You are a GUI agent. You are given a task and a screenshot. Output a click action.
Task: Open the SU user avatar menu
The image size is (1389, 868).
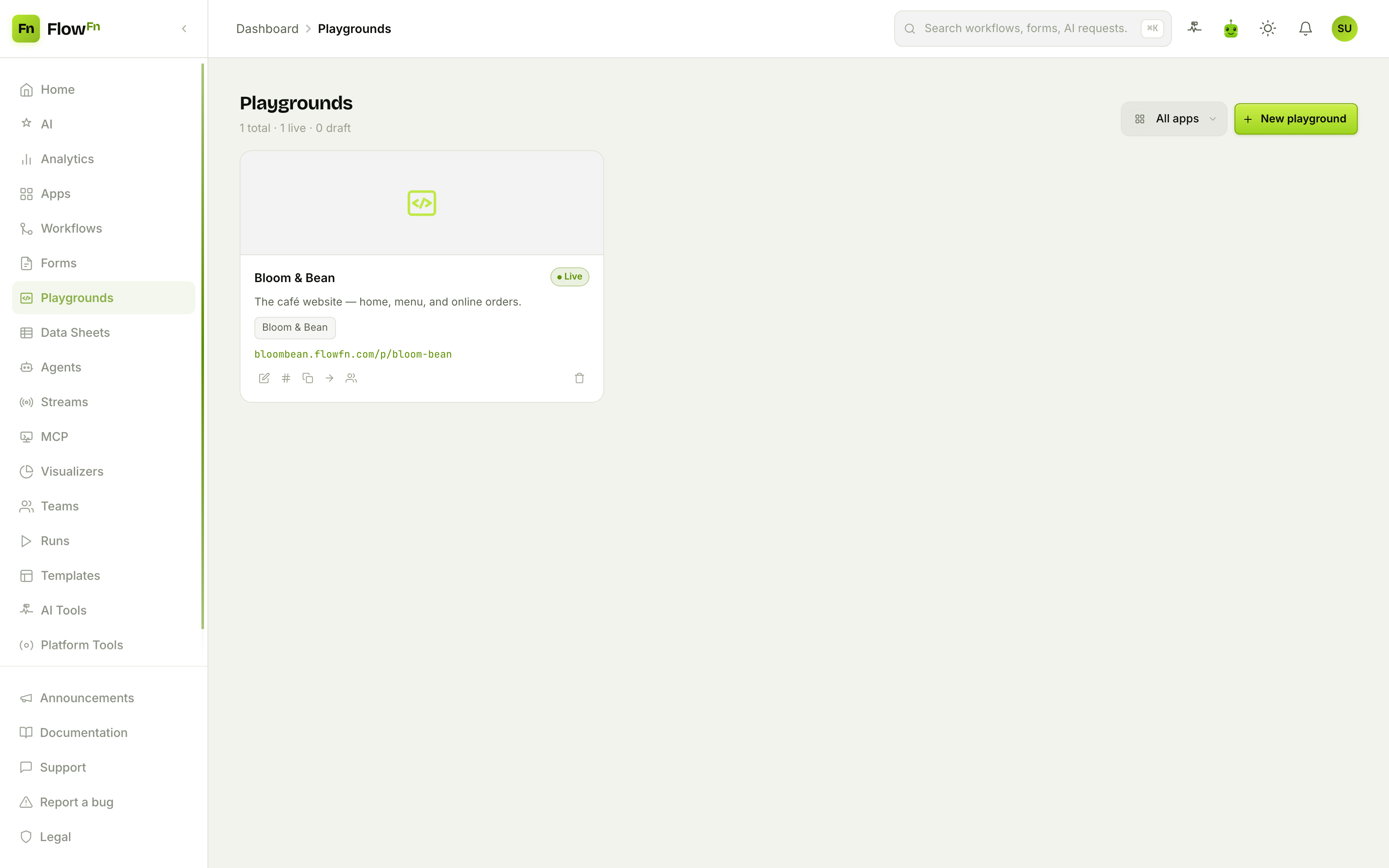tap(1344, 29)
